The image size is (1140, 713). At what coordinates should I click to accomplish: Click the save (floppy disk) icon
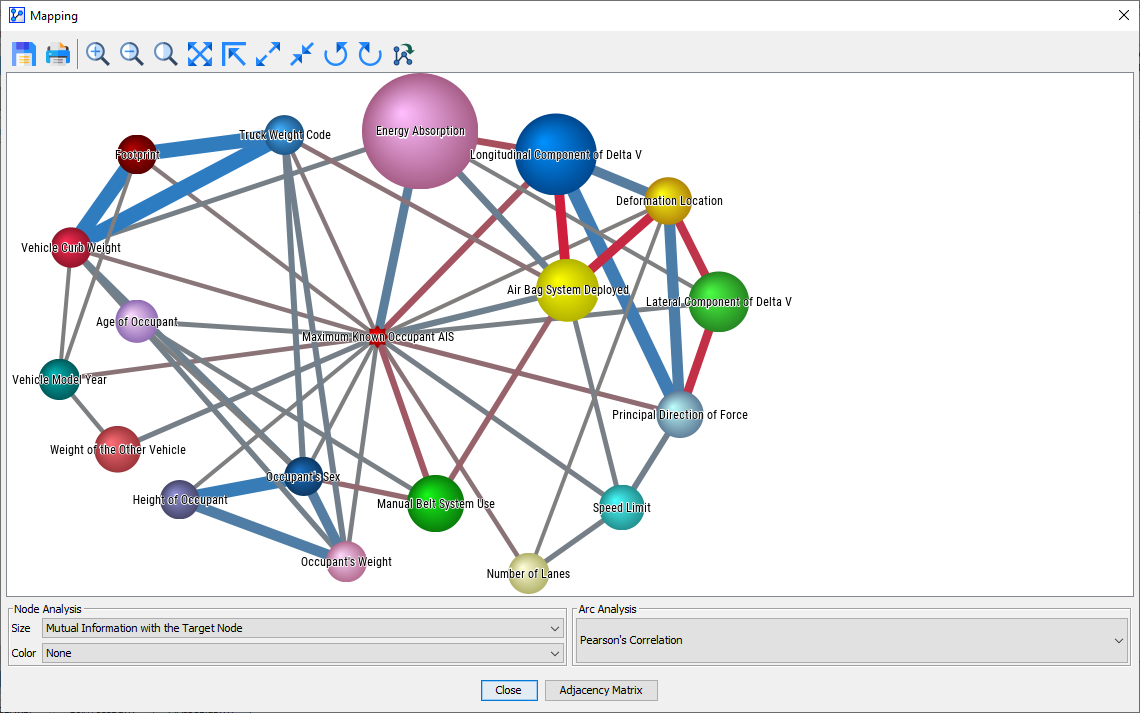point(24,54)
